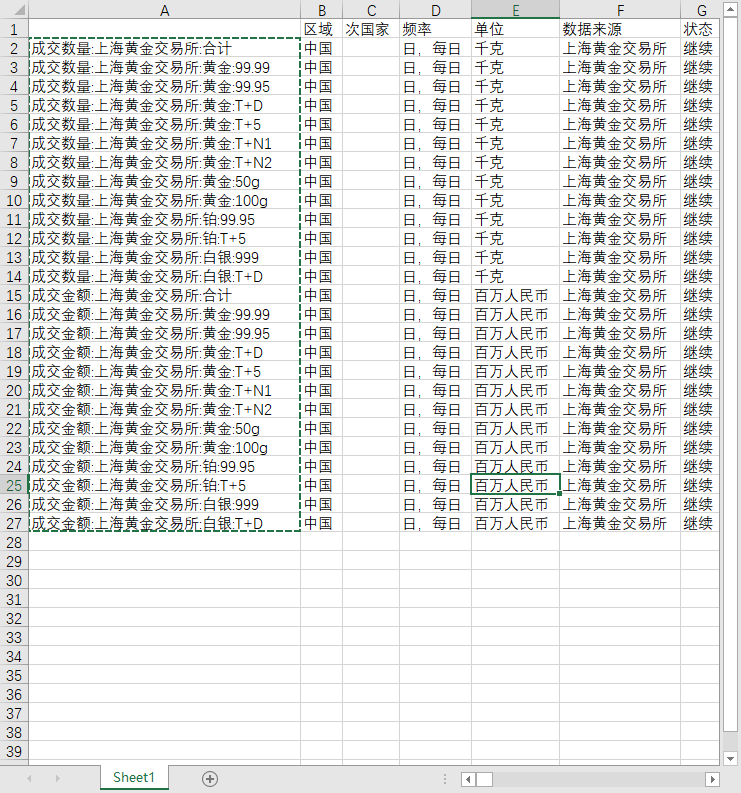Select cell '成交数量:上海黄金交易所:铂:99.95'
Image resolution: width=741 pixels, height=793 pixels.
(164, 219)
